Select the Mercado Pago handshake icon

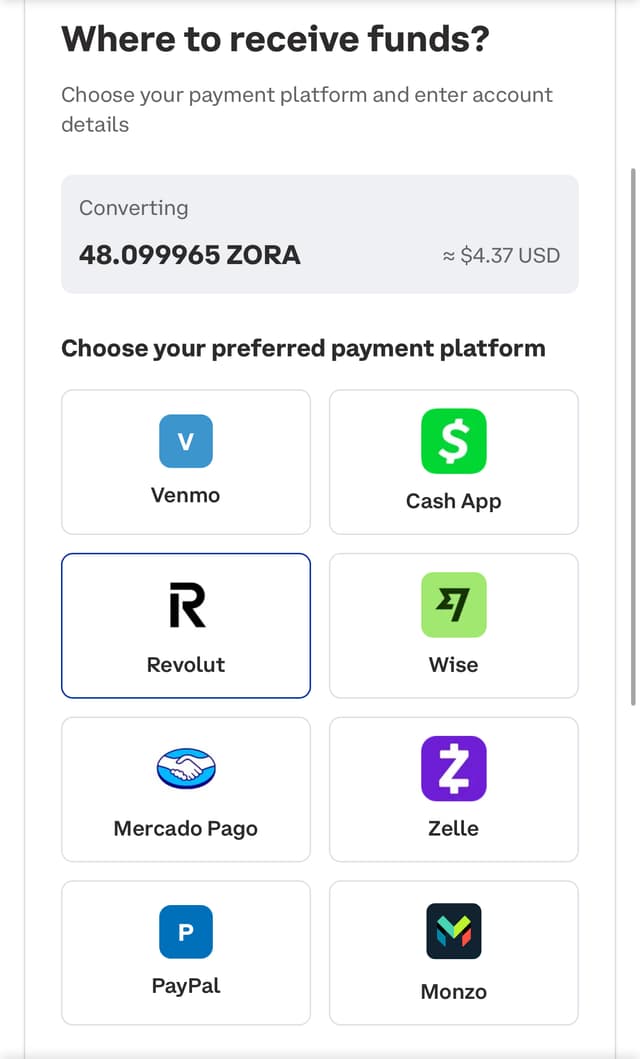coord(185,768)
